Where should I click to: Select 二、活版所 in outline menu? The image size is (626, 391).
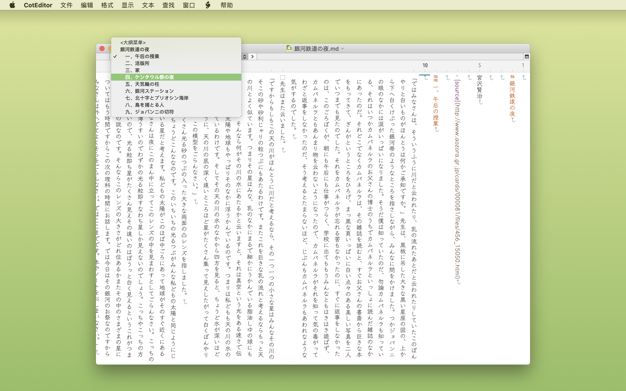[176, 63]
